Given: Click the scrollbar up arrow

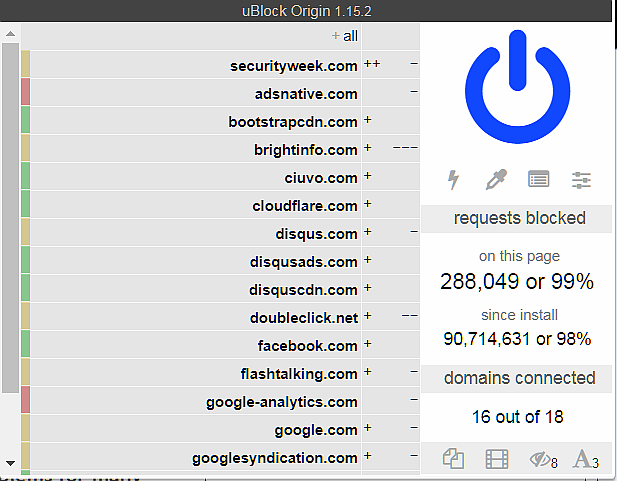Looking at the screenshot, I should [x=10, y=34].
